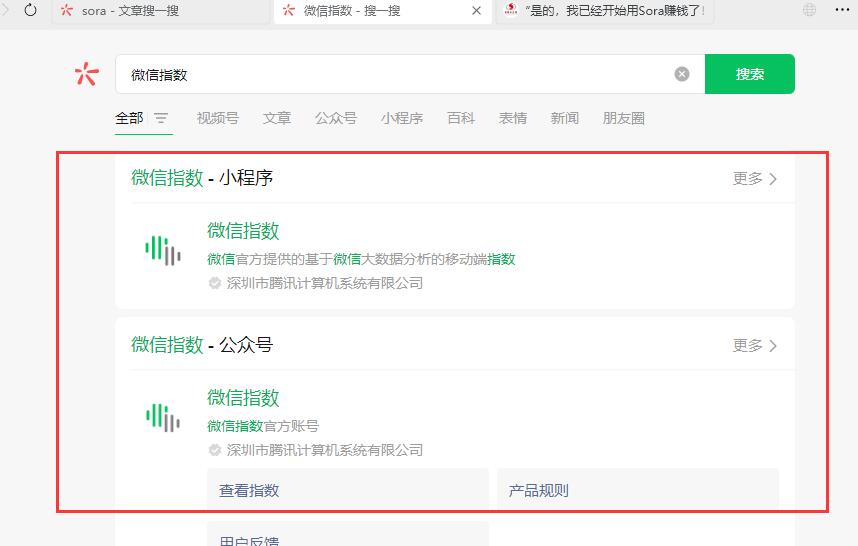The image size is (858, 546).
Task: Open the filter icon next to 全部
Action: click(161, 118)
